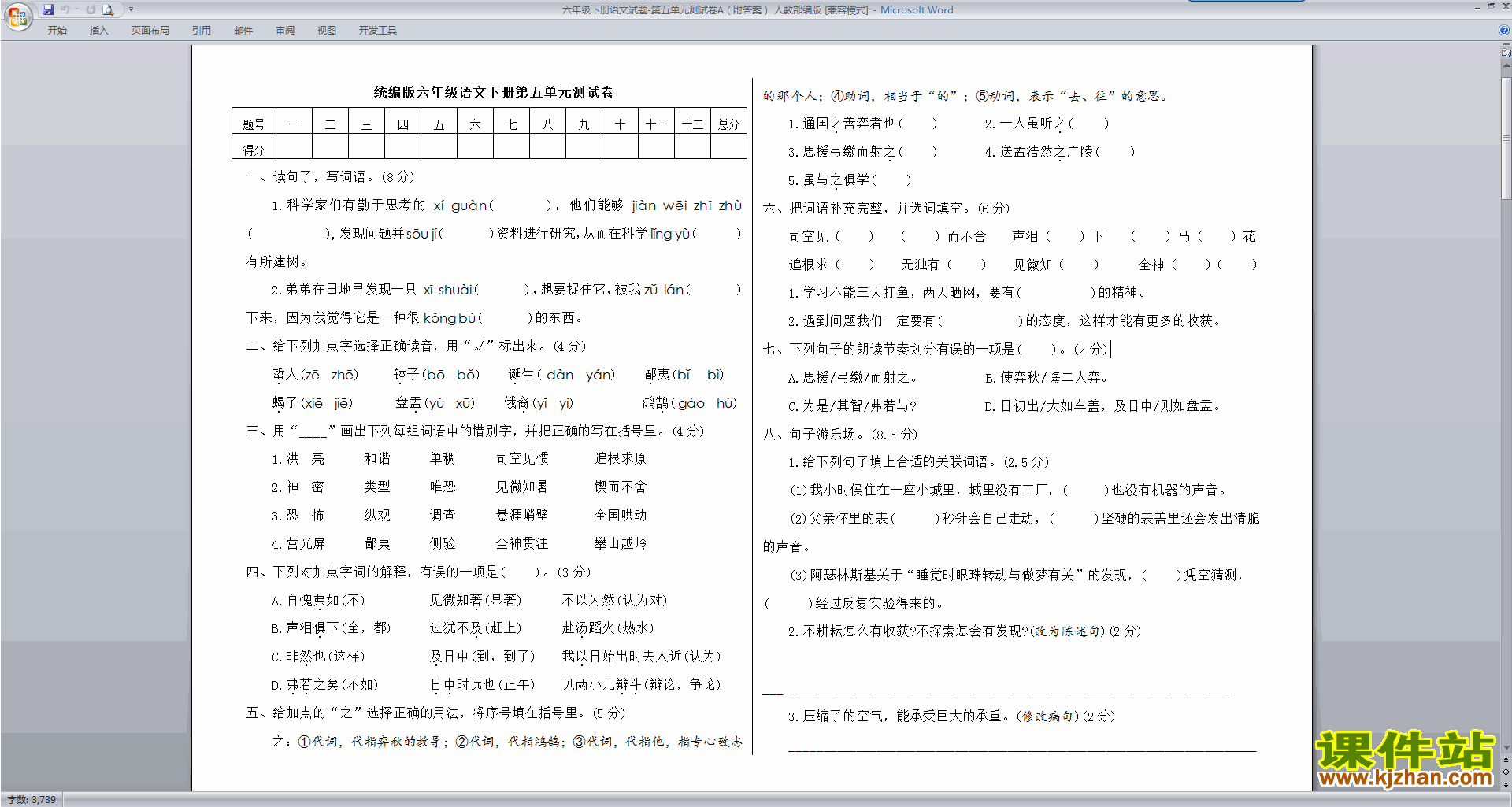Click sentence 2.不耕耘怎么有收获
Image resolution: width=1512 pixels, height=807 pixels.
pos(965,631)
